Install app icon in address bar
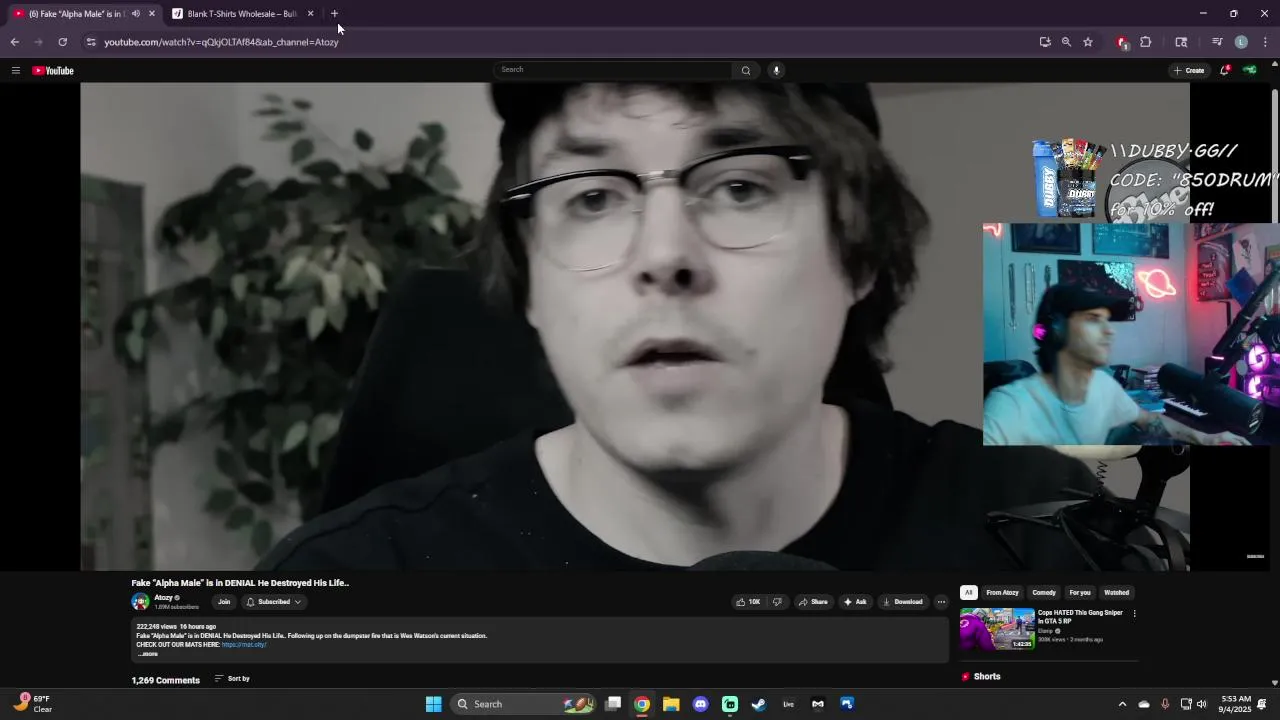The height and width of the screenshot is (720, 1280). 1045,42
